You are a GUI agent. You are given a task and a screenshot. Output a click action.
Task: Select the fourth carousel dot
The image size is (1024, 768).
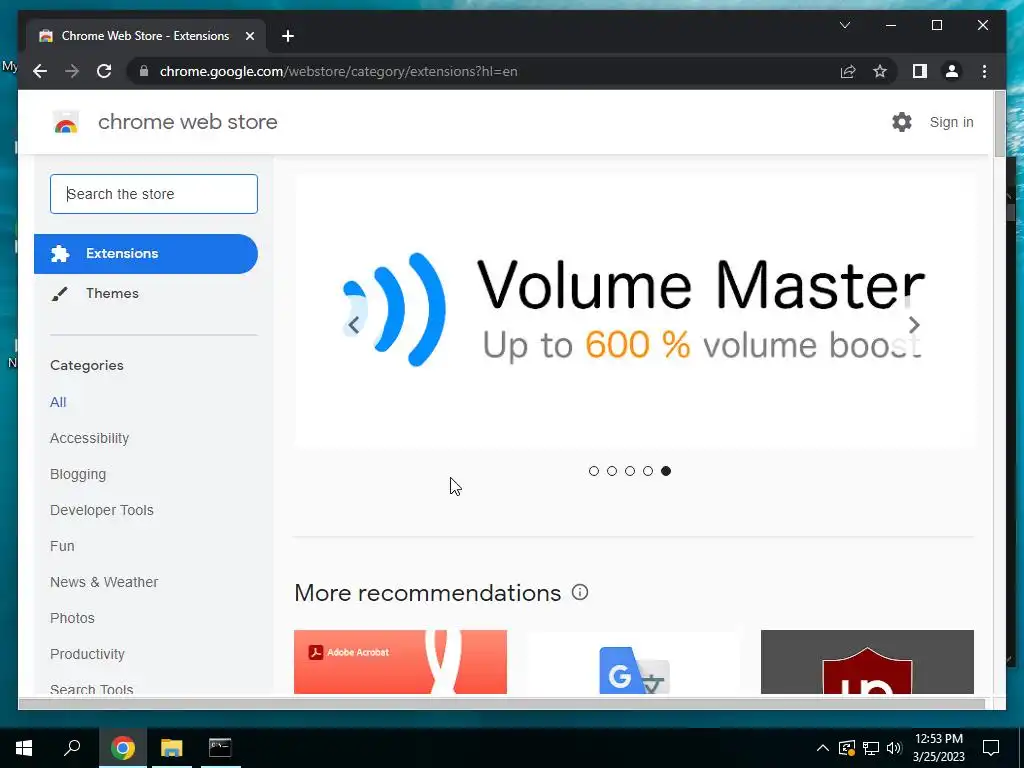tap(648, 471)
